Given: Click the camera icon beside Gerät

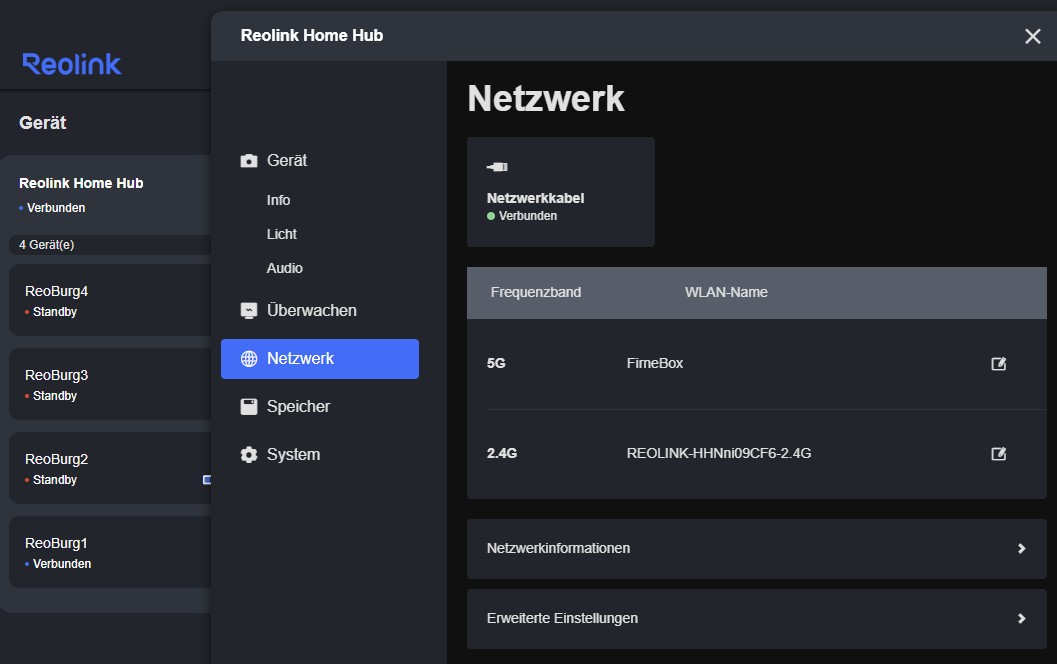Looking at the screenshot, I should 249,161.
